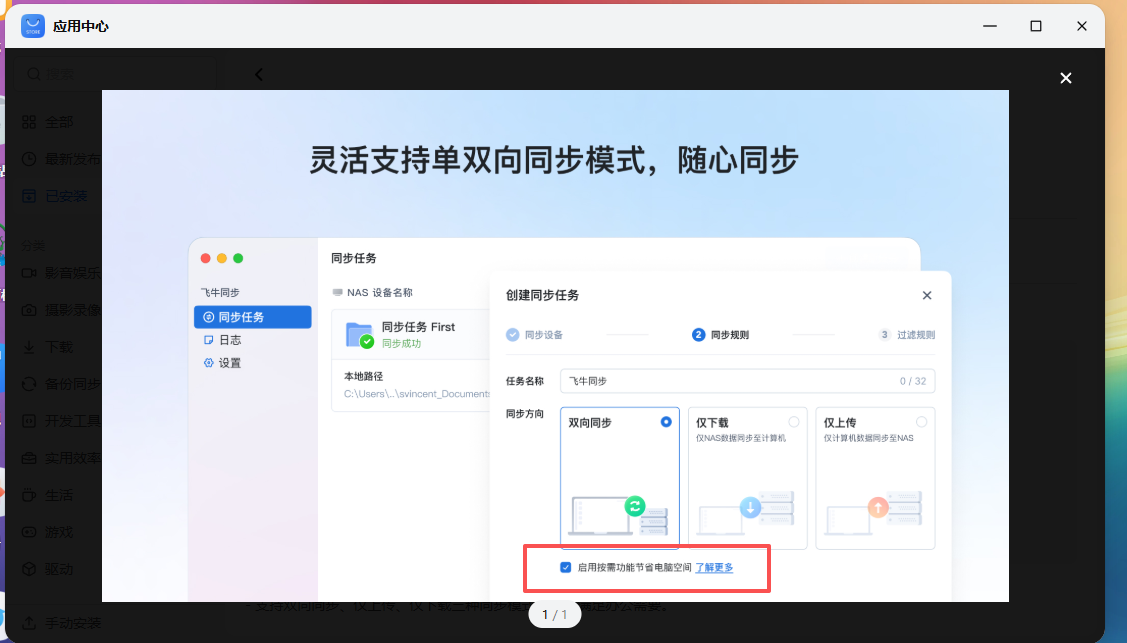Click the completed 同步设备 step
The width and height of the screenshot is (1127, 643).
coord(534,335)
